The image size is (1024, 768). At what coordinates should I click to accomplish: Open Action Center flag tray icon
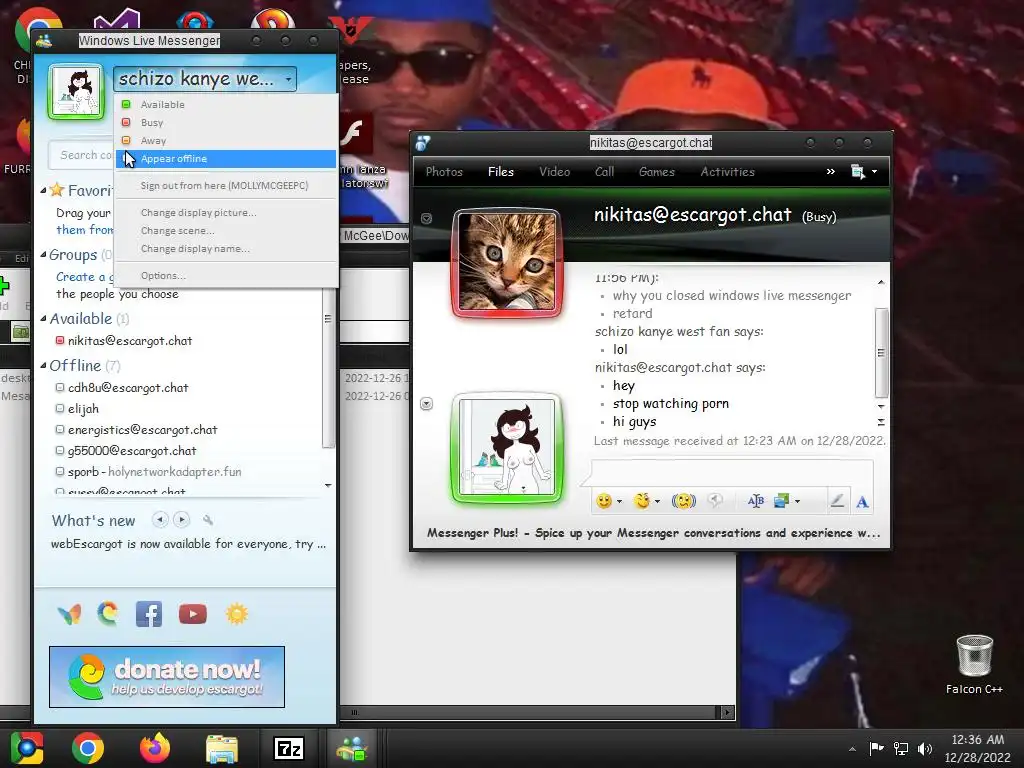click(x=876, y=748)
